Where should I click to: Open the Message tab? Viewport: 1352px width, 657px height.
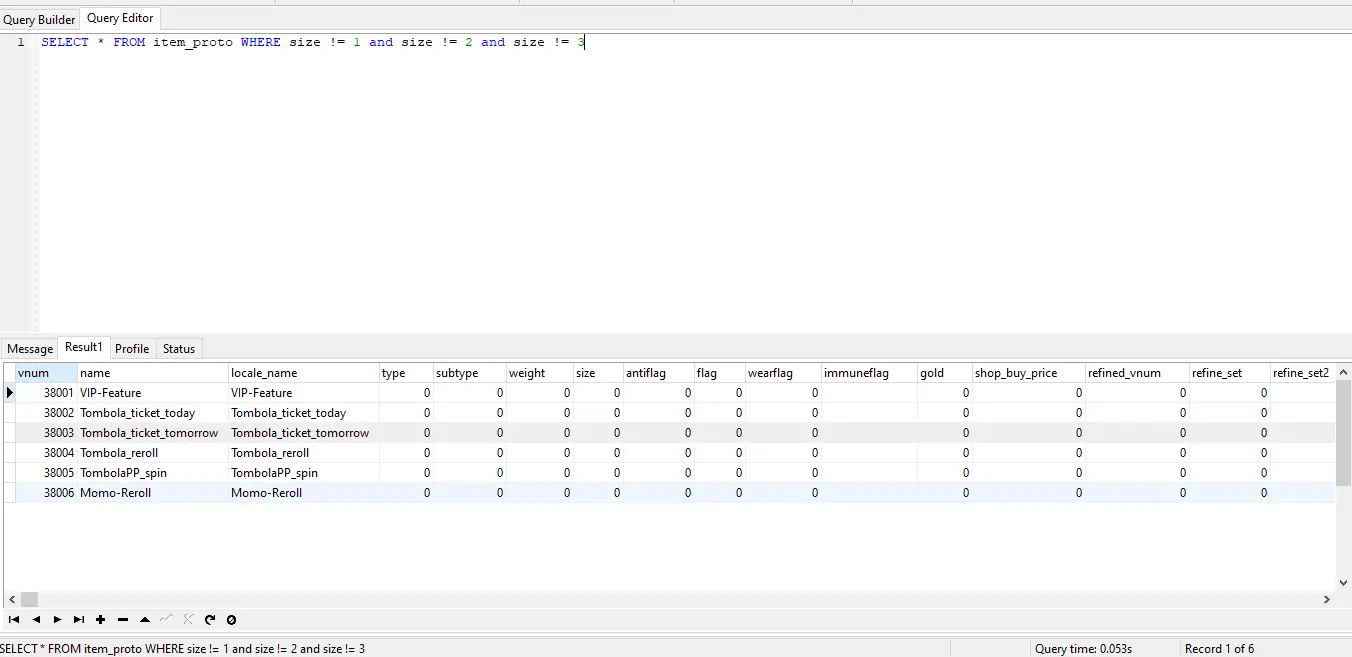(30, 349)
